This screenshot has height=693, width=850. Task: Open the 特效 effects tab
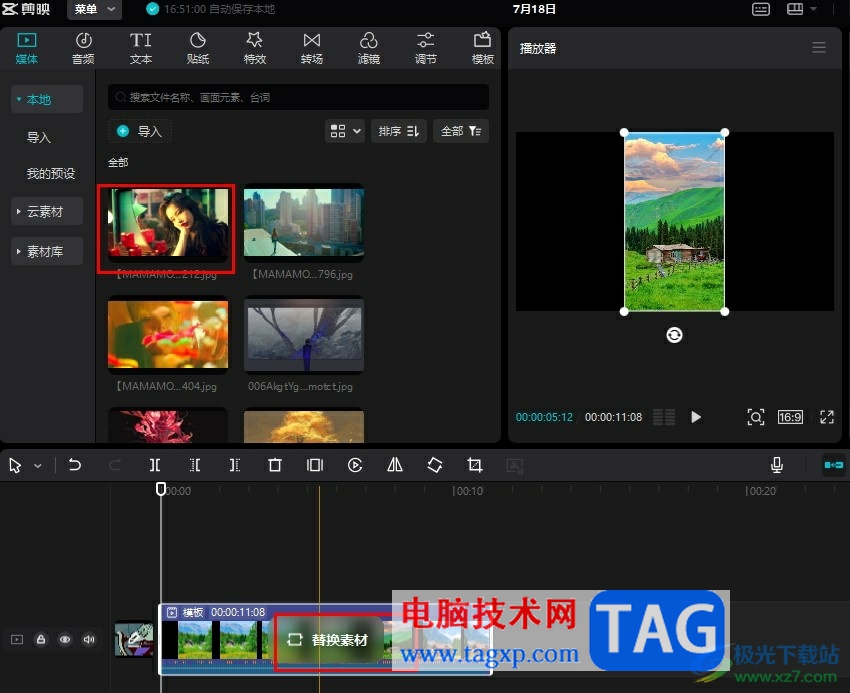tap(254, 48)
